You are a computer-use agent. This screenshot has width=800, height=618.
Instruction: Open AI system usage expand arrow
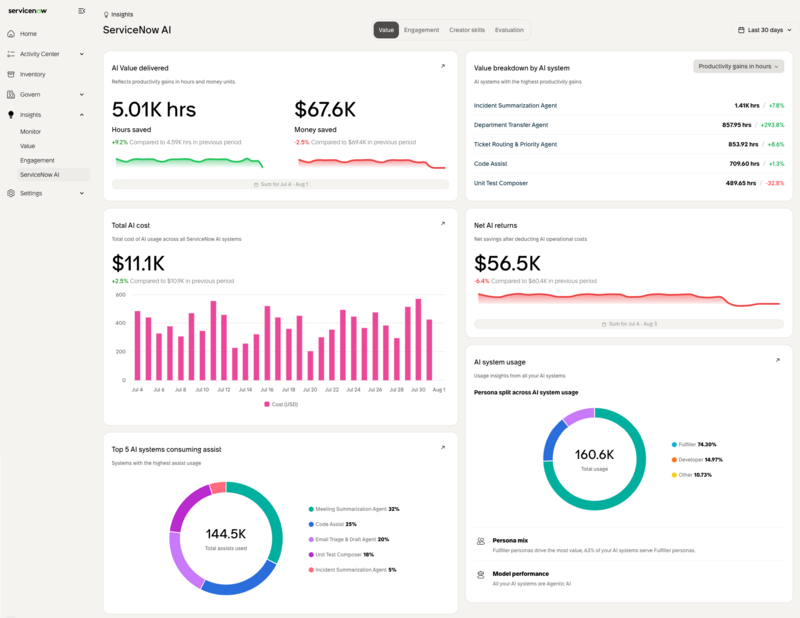click(778, 360)
